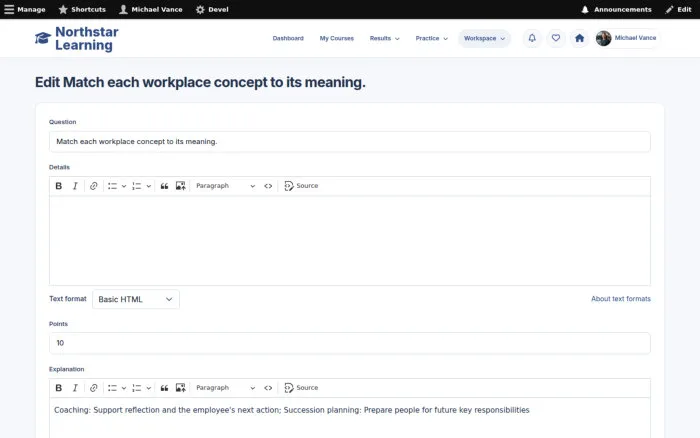The width and height of the screenshot is (700, 438).
Task: Open About text formats link
Action: coord(621,299)
